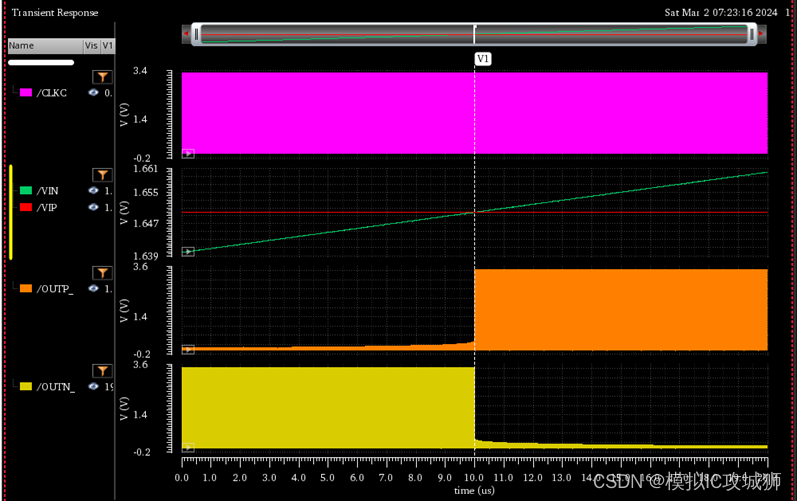
Task: Click the 1.639 value on VIN axis
Action: pyautogui.click(x=146, y=256)
